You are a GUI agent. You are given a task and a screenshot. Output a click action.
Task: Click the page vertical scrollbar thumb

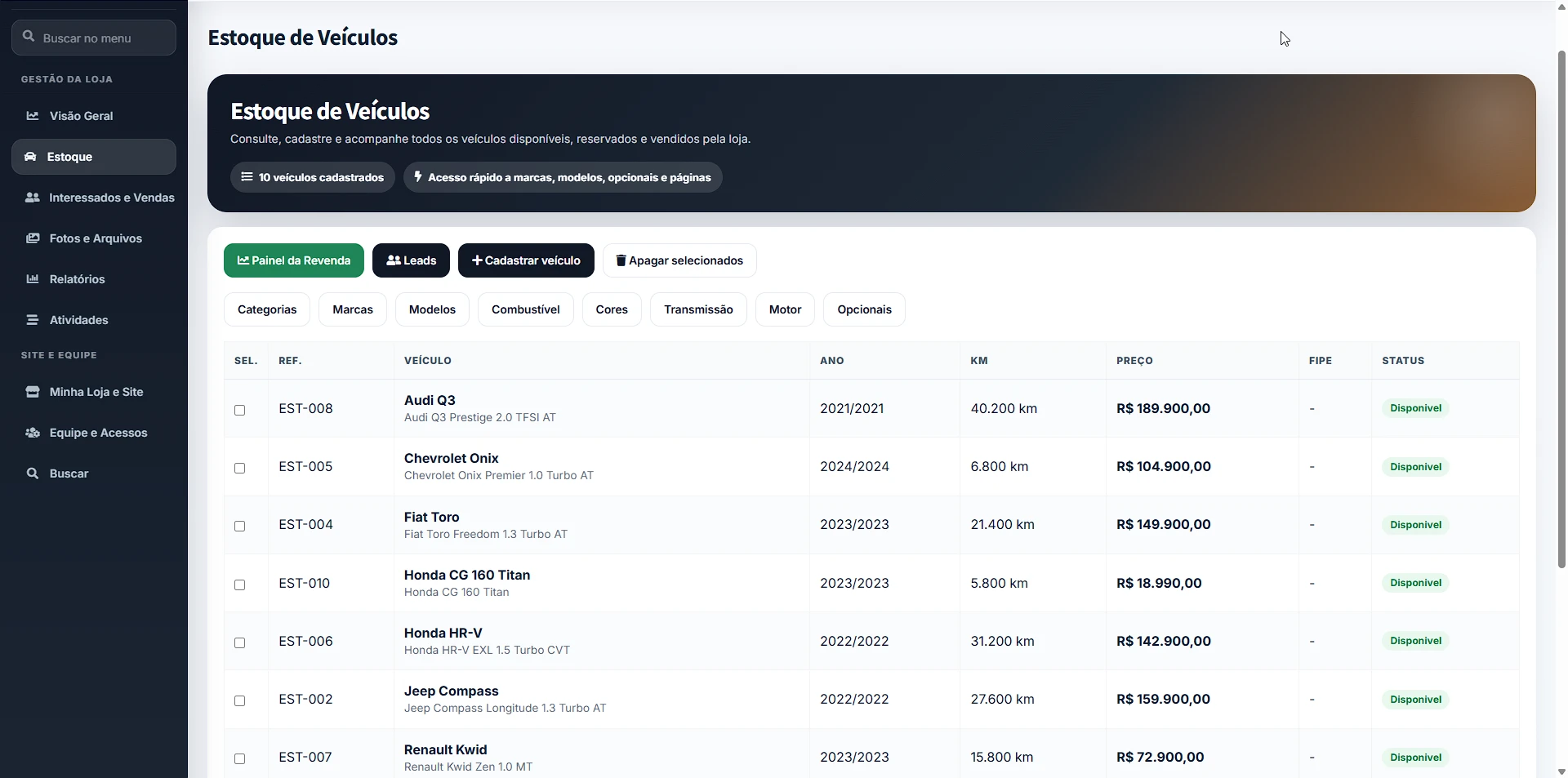pyautogui.click(x=1561, y=309)
